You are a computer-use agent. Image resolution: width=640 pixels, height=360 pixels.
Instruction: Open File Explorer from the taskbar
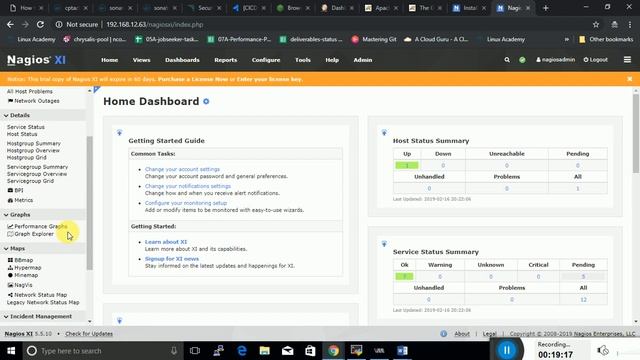(264, 351)
